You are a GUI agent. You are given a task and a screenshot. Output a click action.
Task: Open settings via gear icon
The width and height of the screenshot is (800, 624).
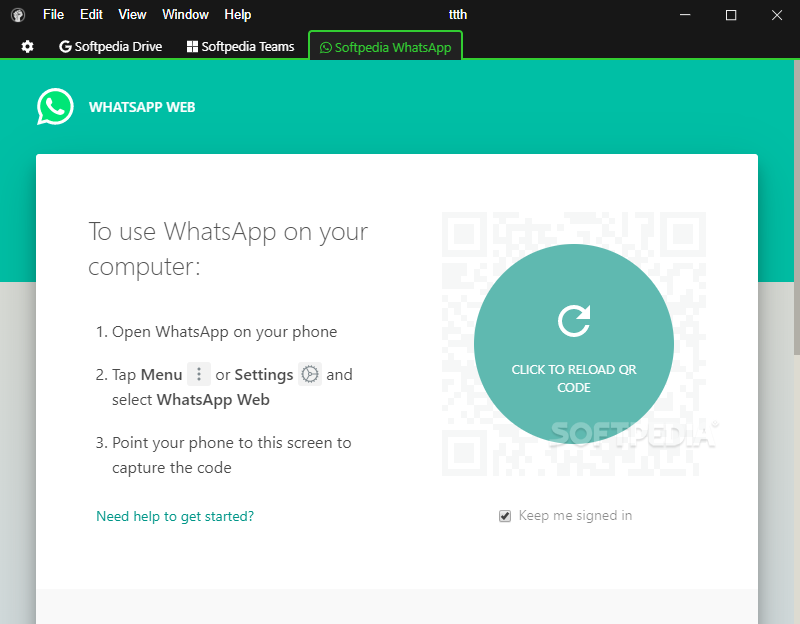pos(28,46)
